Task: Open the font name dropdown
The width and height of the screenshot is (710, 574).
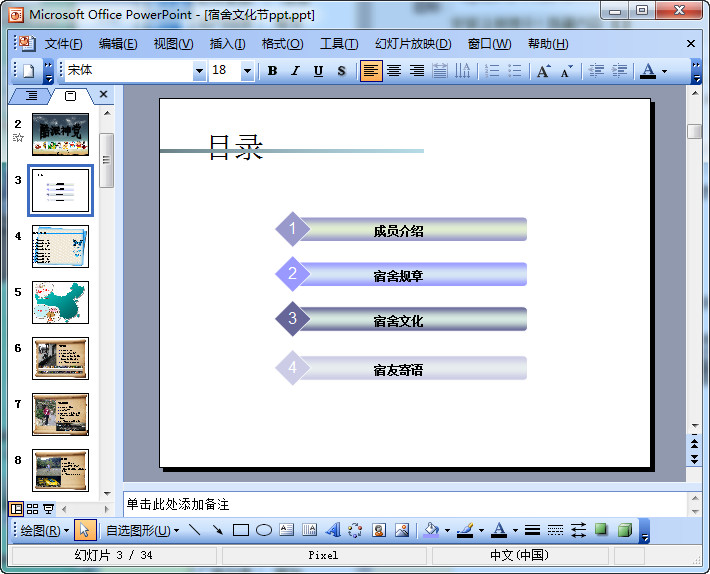Action: (199, 71)
